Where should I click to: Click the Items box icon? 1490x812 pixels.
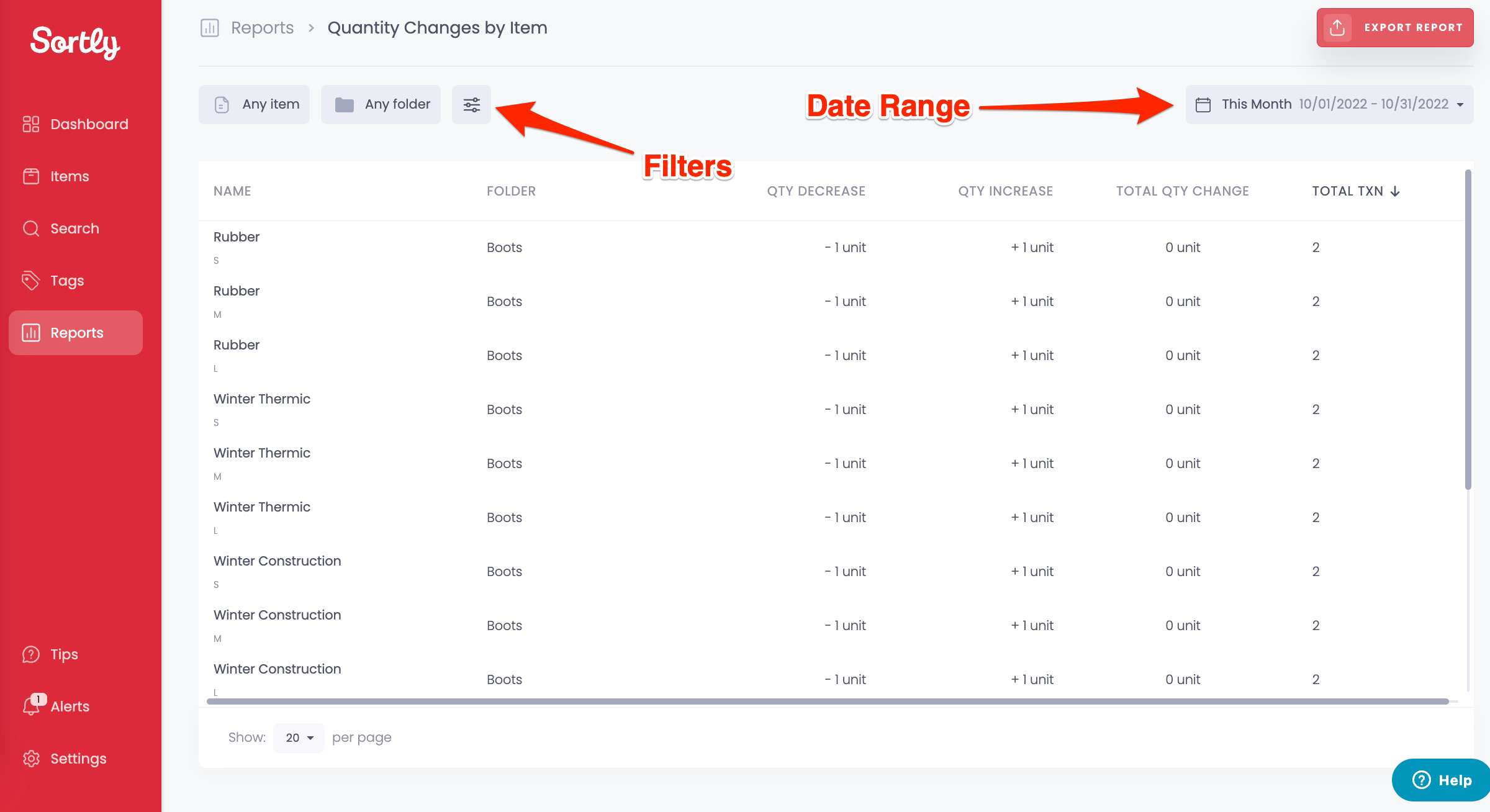pos(31,176)
